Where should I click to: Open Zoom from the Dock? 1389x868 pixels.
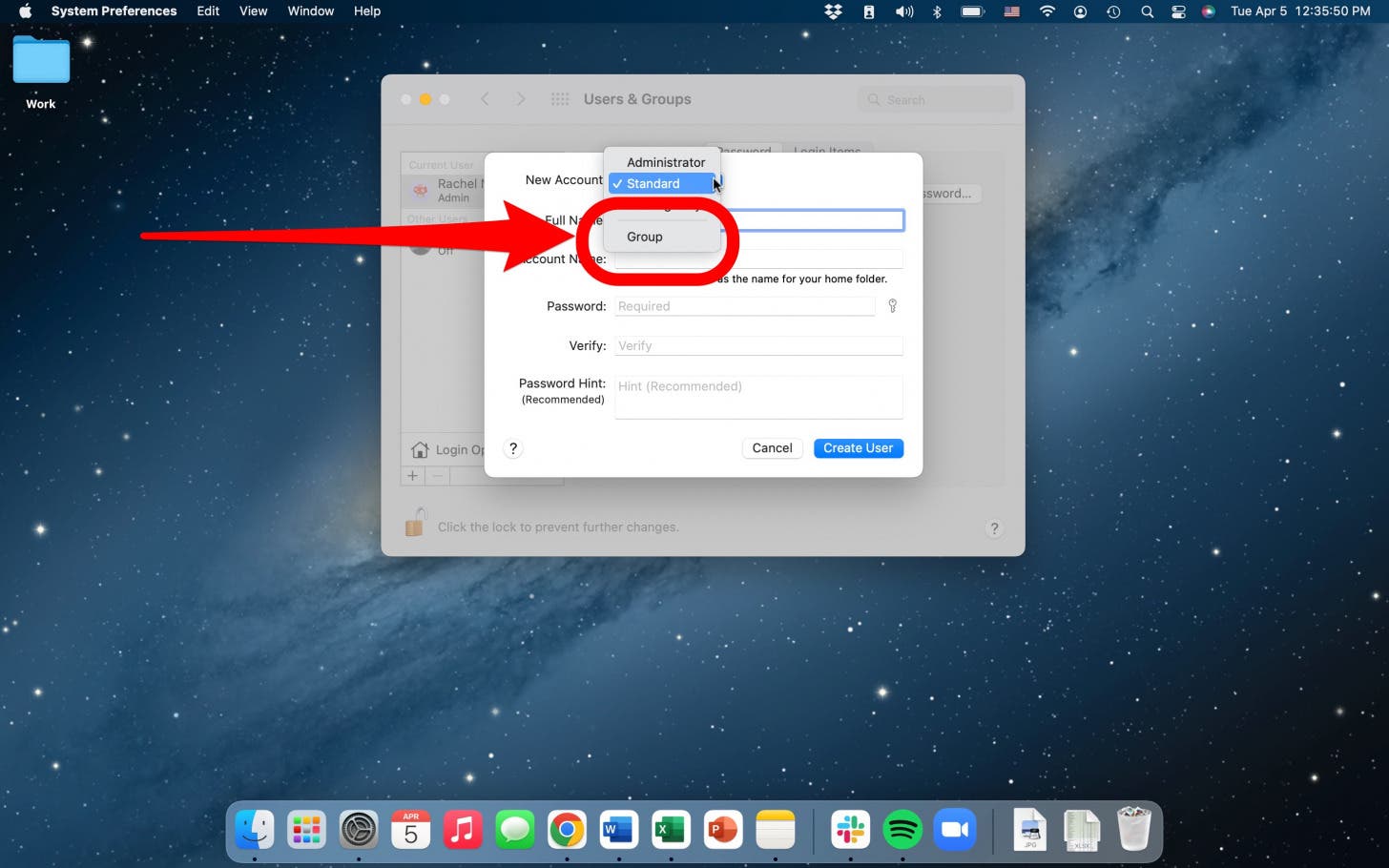pyautogui.click(x=954, y=830)
